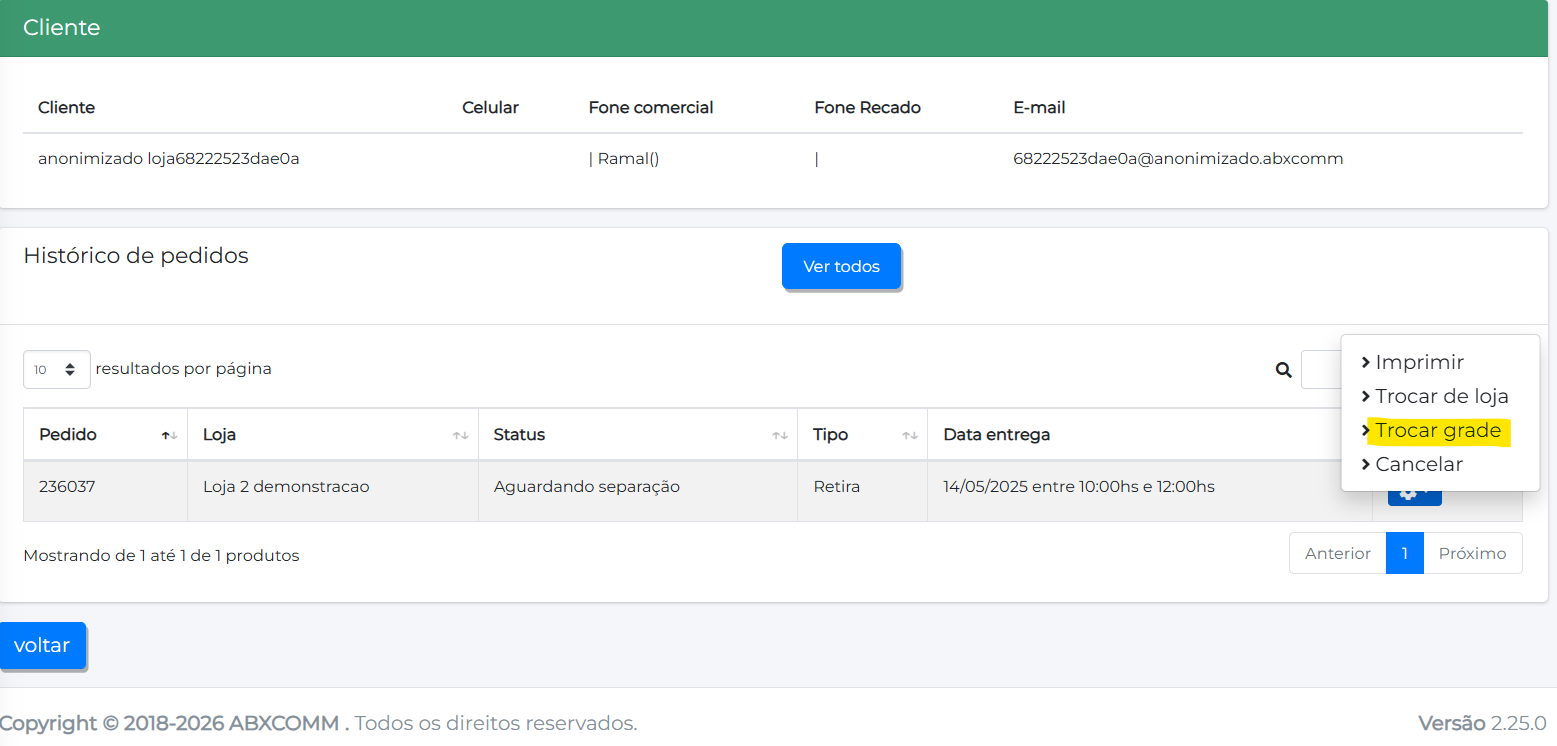1557x746 pixels.
Task: Select the highlighted Trocar grade option
Action: coord(1437,430)
